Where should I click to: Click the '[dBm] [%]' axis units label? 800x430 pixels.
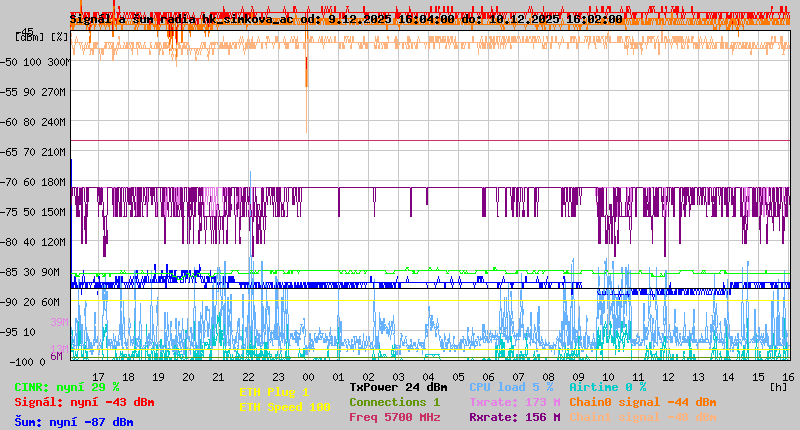click(x=41, y=37)
